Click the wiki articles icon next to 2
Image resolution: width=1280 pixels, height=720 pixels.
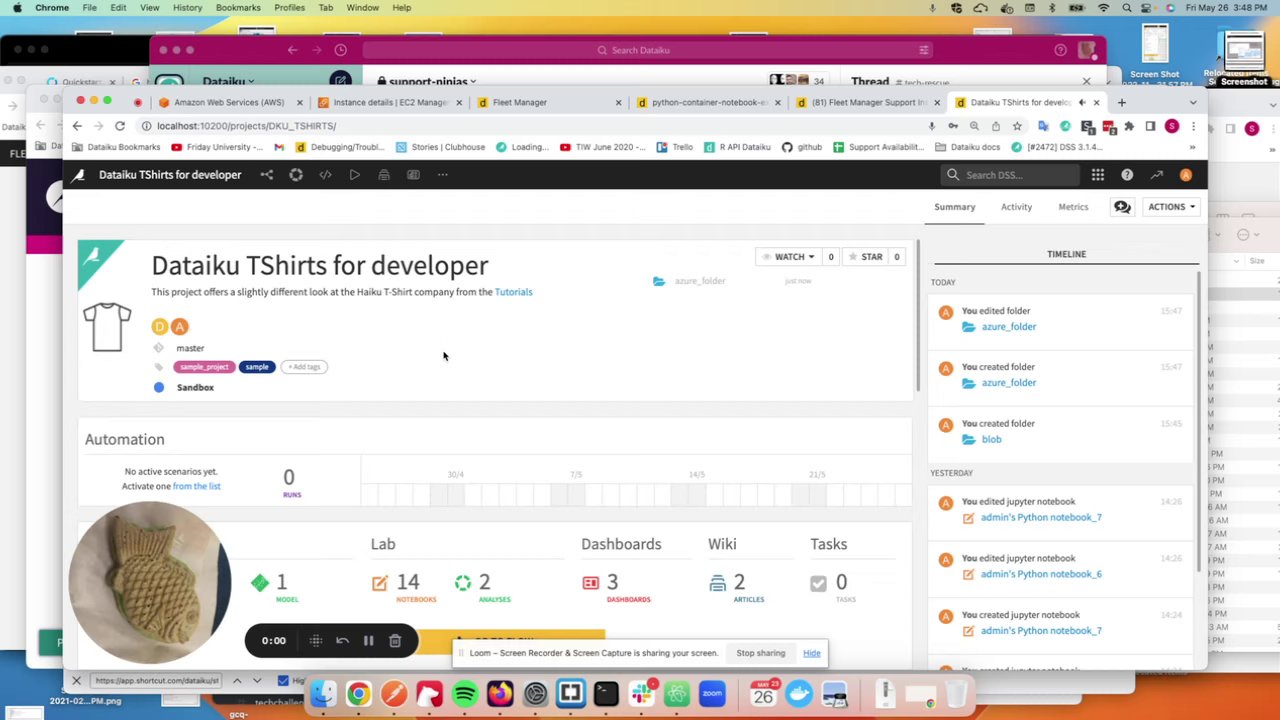(718, 582)
